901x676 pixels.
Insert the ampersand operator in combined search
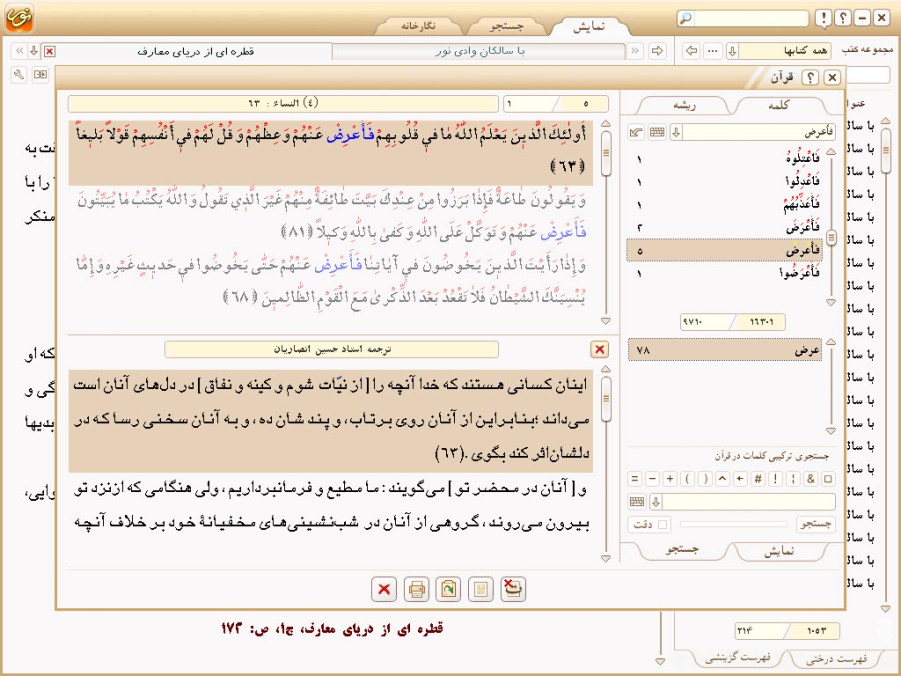pyautogui.click(x=811, y=478)
